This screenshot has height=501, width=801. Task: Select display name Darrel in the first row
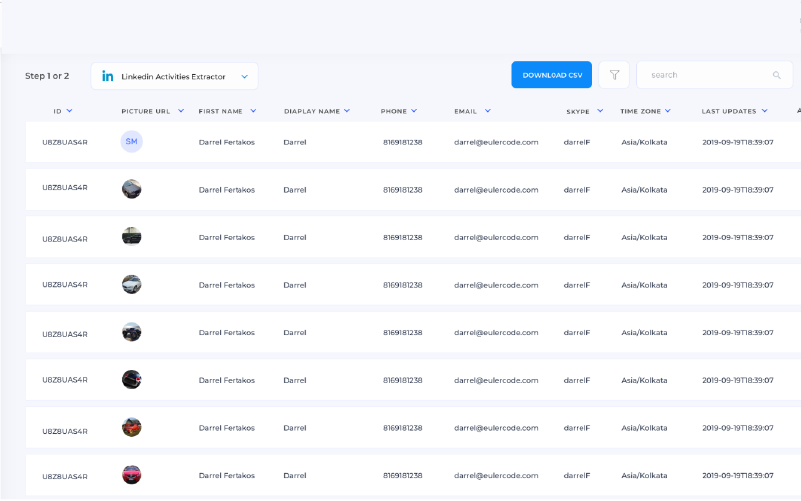(295, 142)
